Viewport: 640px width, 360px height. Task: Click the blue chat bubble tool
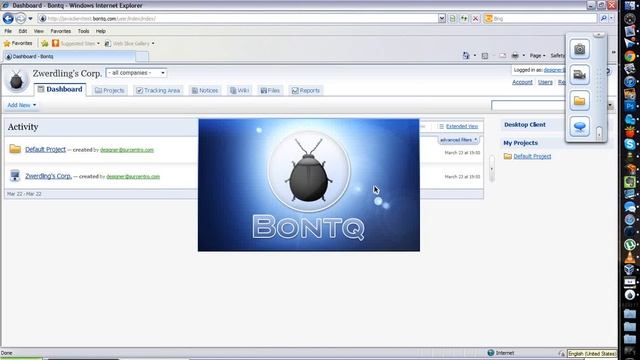(x=579, y=127)
